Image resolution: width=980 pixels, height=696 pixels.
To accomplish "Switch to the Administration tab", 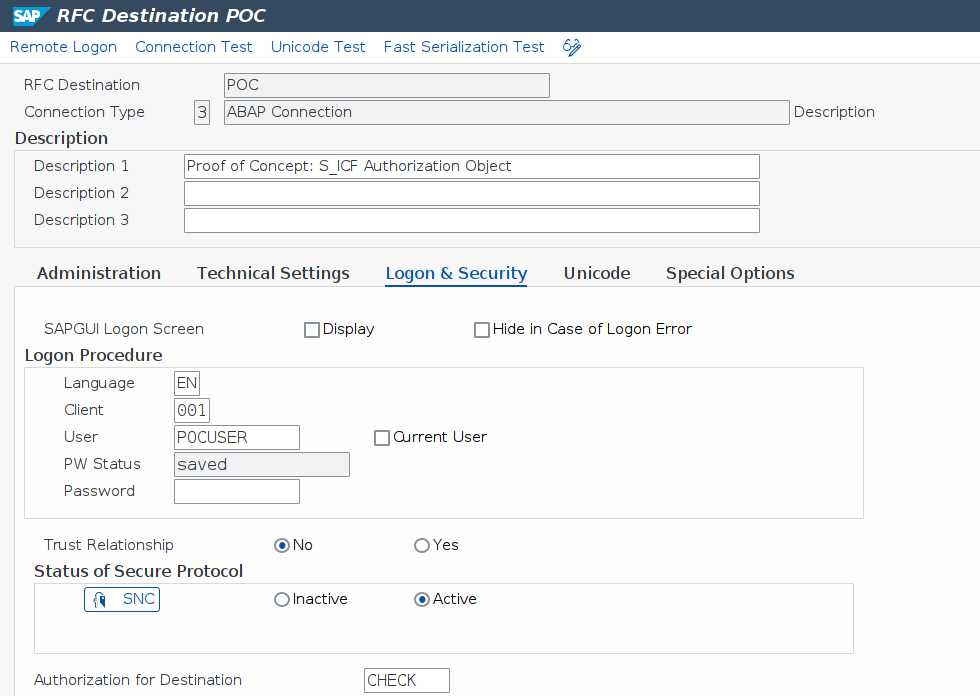I will click(x=98, y=273).
